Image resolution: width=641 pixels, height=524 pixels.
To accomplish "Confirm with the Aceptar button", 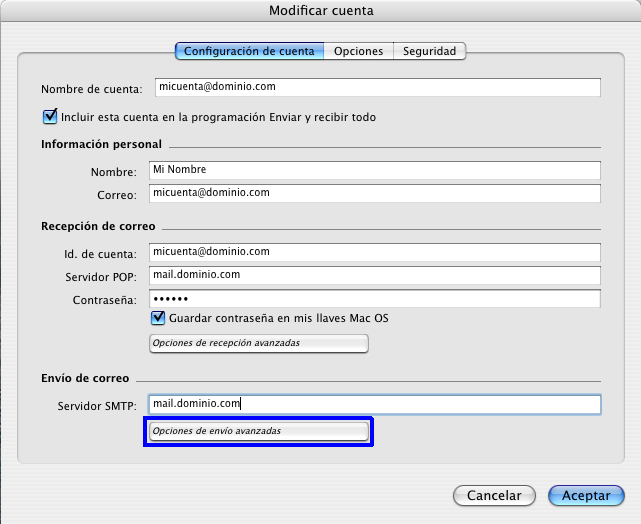I will point(586,495).
